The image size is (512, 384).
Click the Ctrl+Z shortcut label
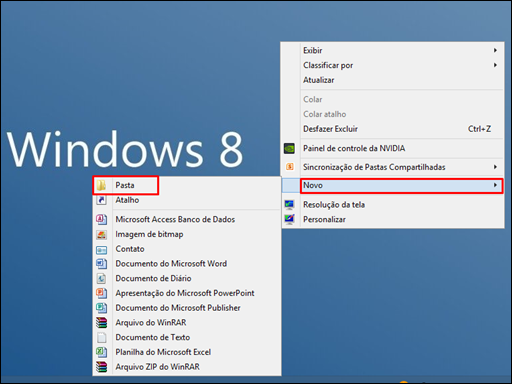[479, 129]
